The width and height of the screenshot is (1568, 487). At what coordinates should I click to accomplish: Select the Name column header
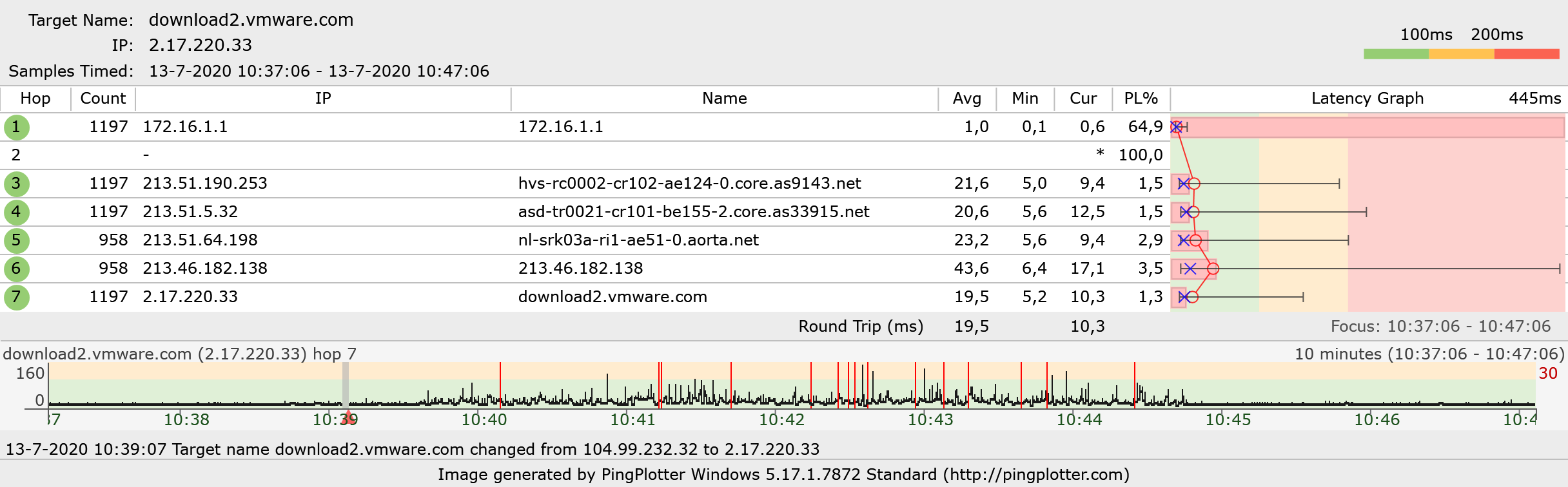coord(724,99)
